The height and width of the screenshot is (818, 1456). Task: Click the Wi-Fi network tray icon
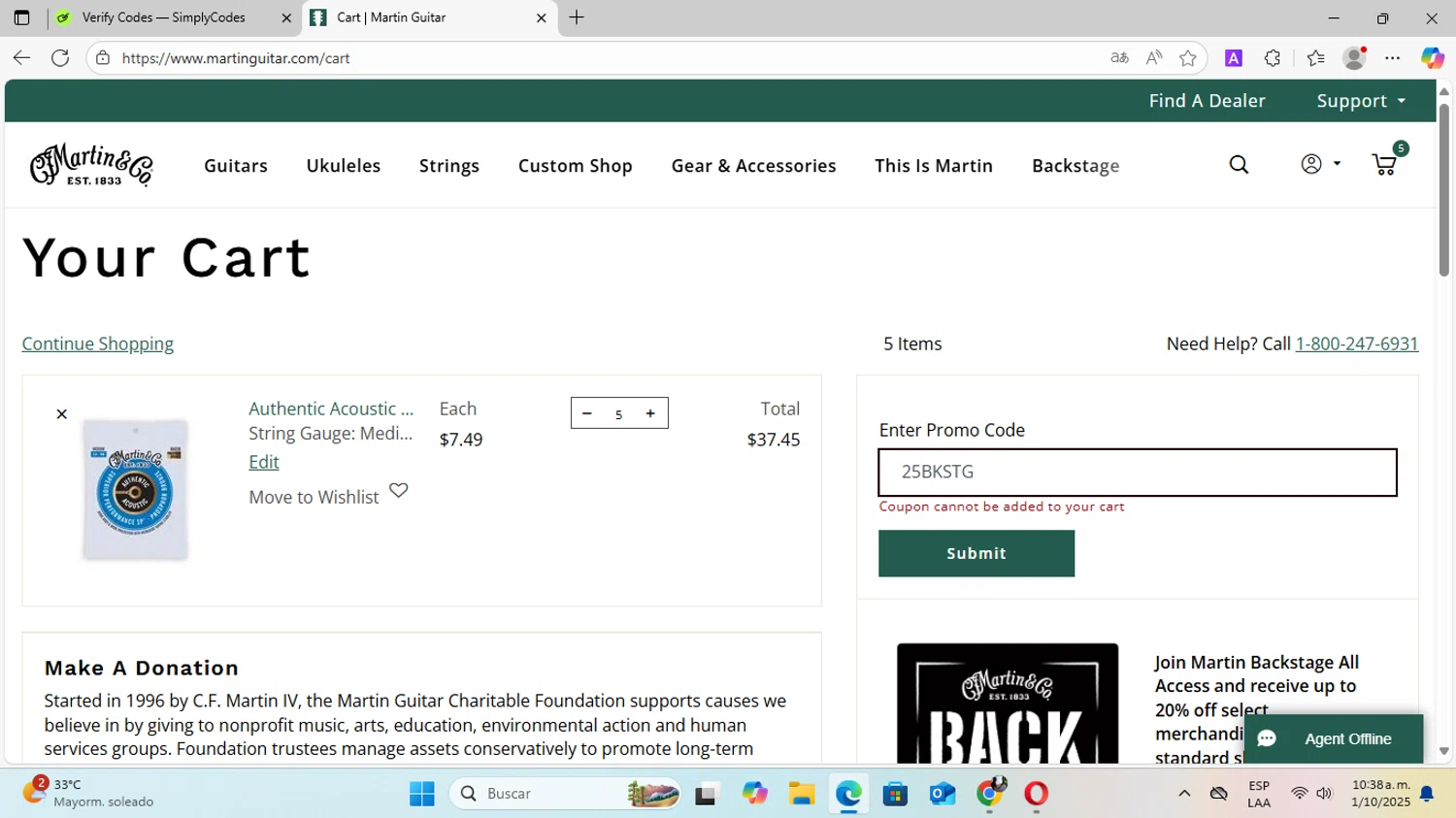[x=1300, y=794]
